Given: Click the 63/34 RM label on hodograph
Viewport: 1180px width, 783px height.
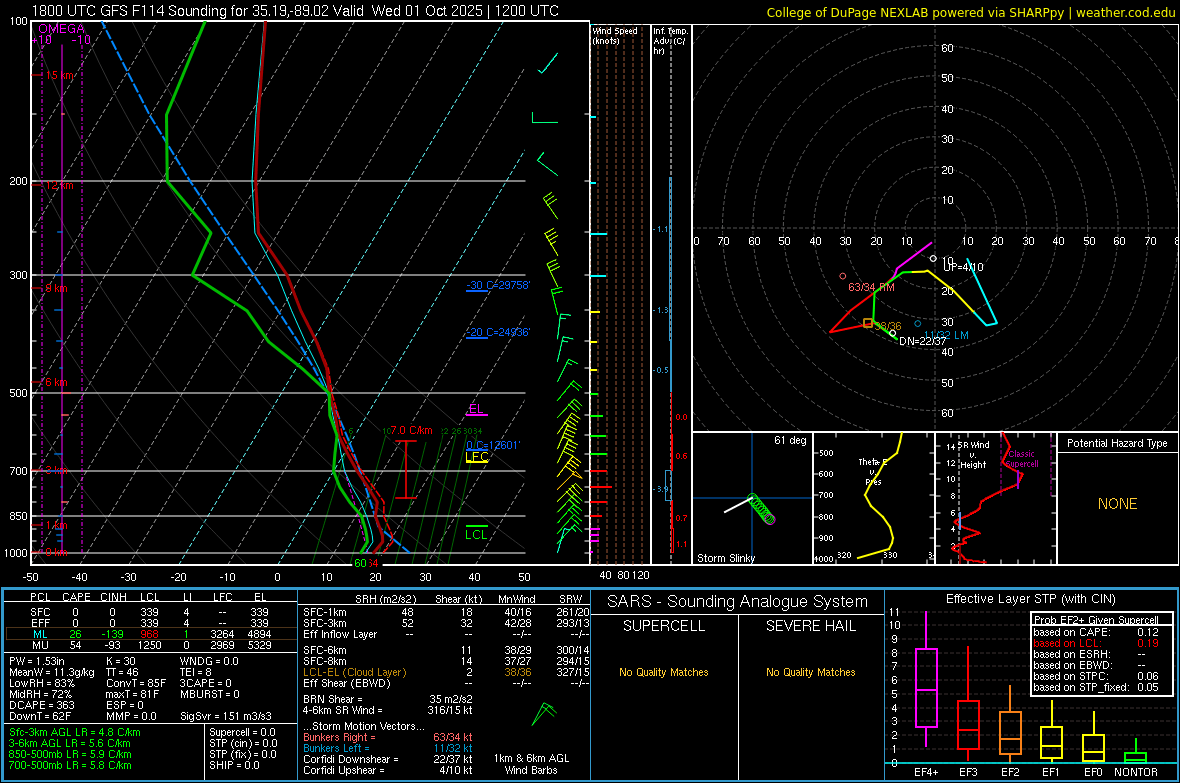Looking at the screenshot, I should click(x=871, y=288).
